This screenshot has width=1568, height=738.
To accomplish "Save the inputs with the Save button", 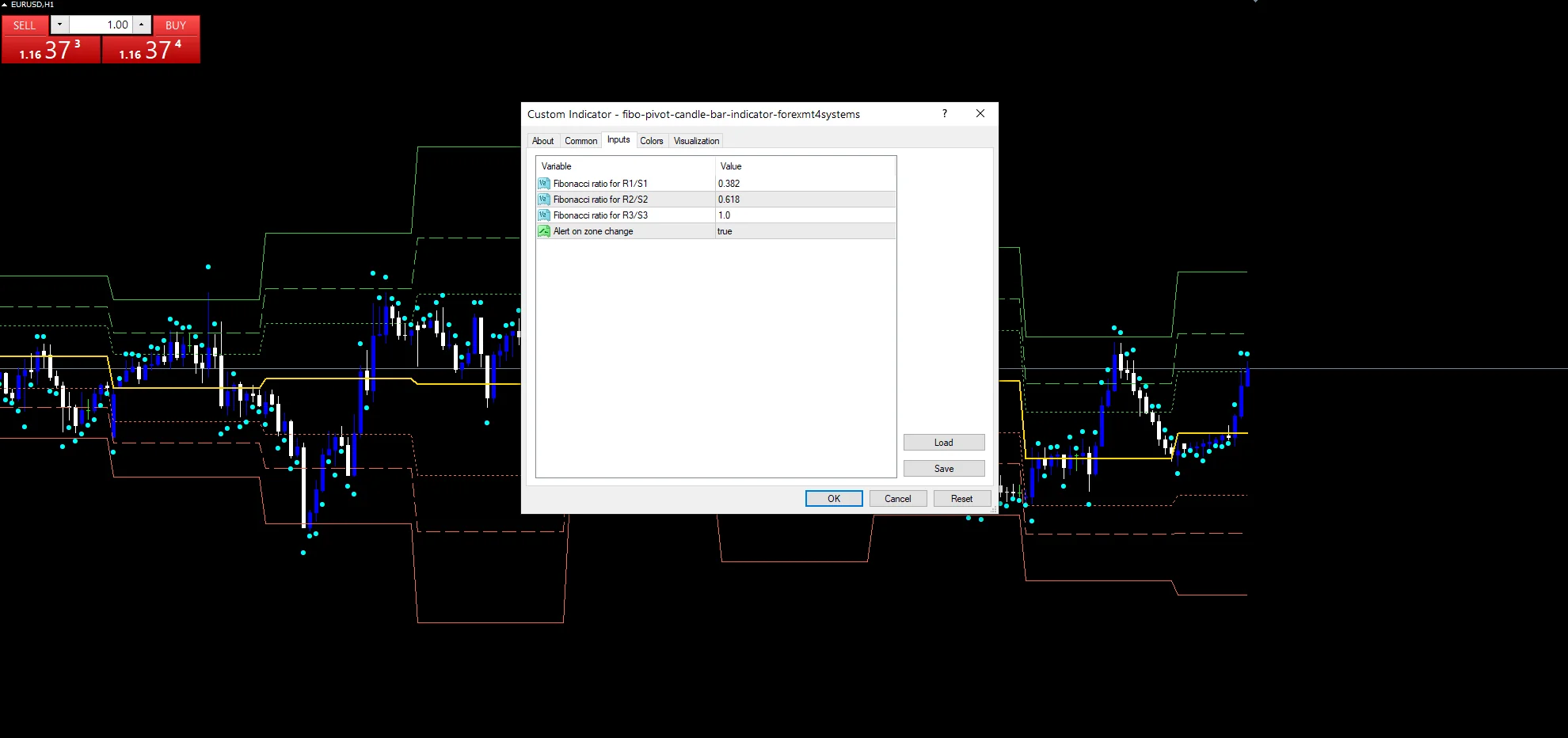I will [x=944, y=469].
